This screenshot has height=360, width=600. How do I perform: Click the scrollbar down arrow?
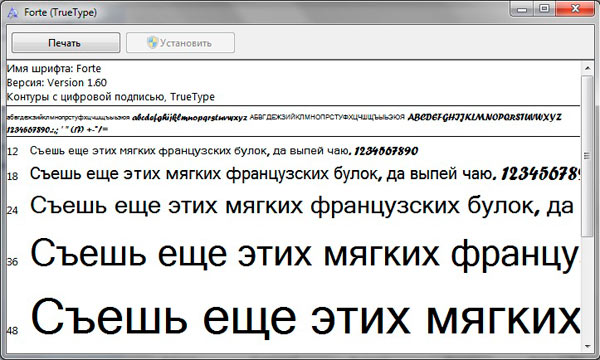pos(587,347)
